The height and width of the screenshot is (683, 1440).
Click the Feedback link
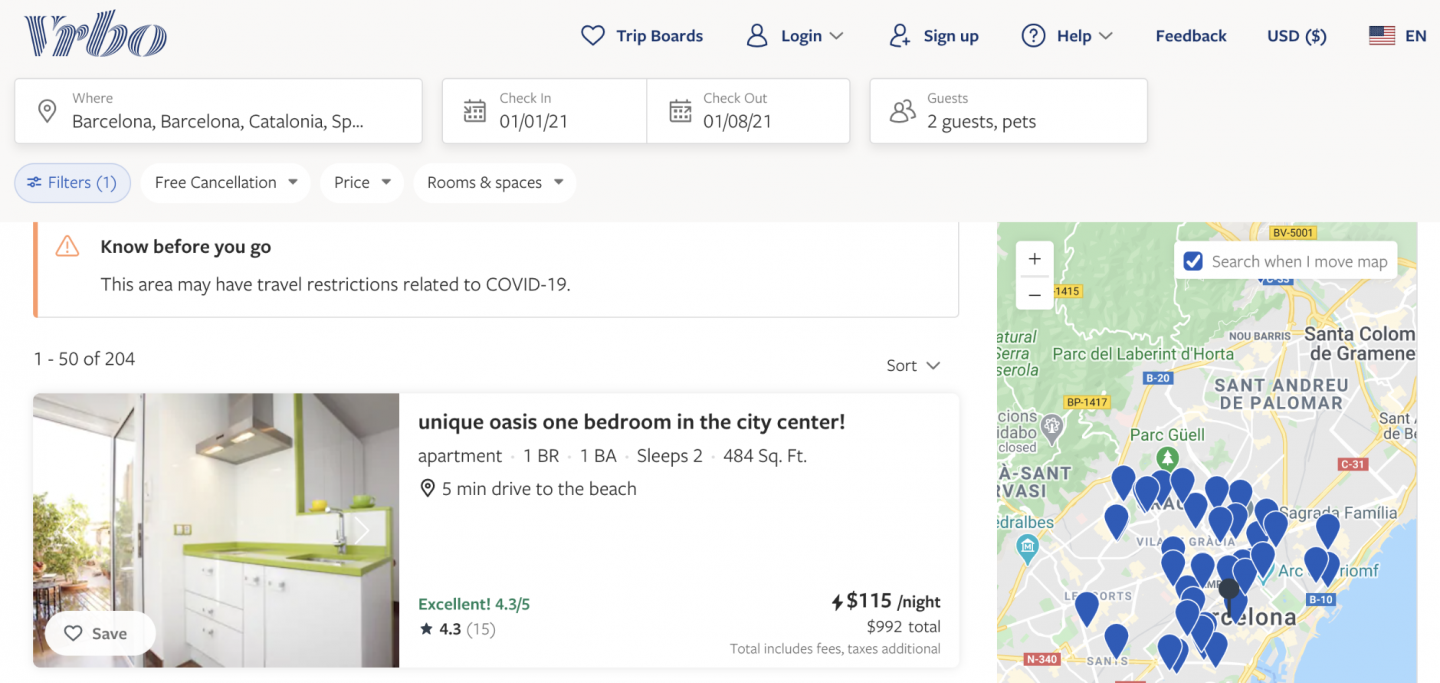[1190, 36]
